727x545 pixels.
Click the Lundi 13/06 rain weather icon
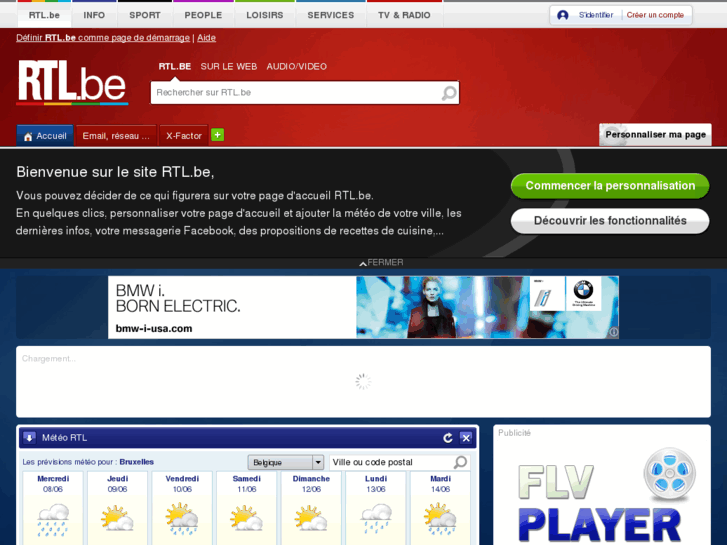point(376,519)
